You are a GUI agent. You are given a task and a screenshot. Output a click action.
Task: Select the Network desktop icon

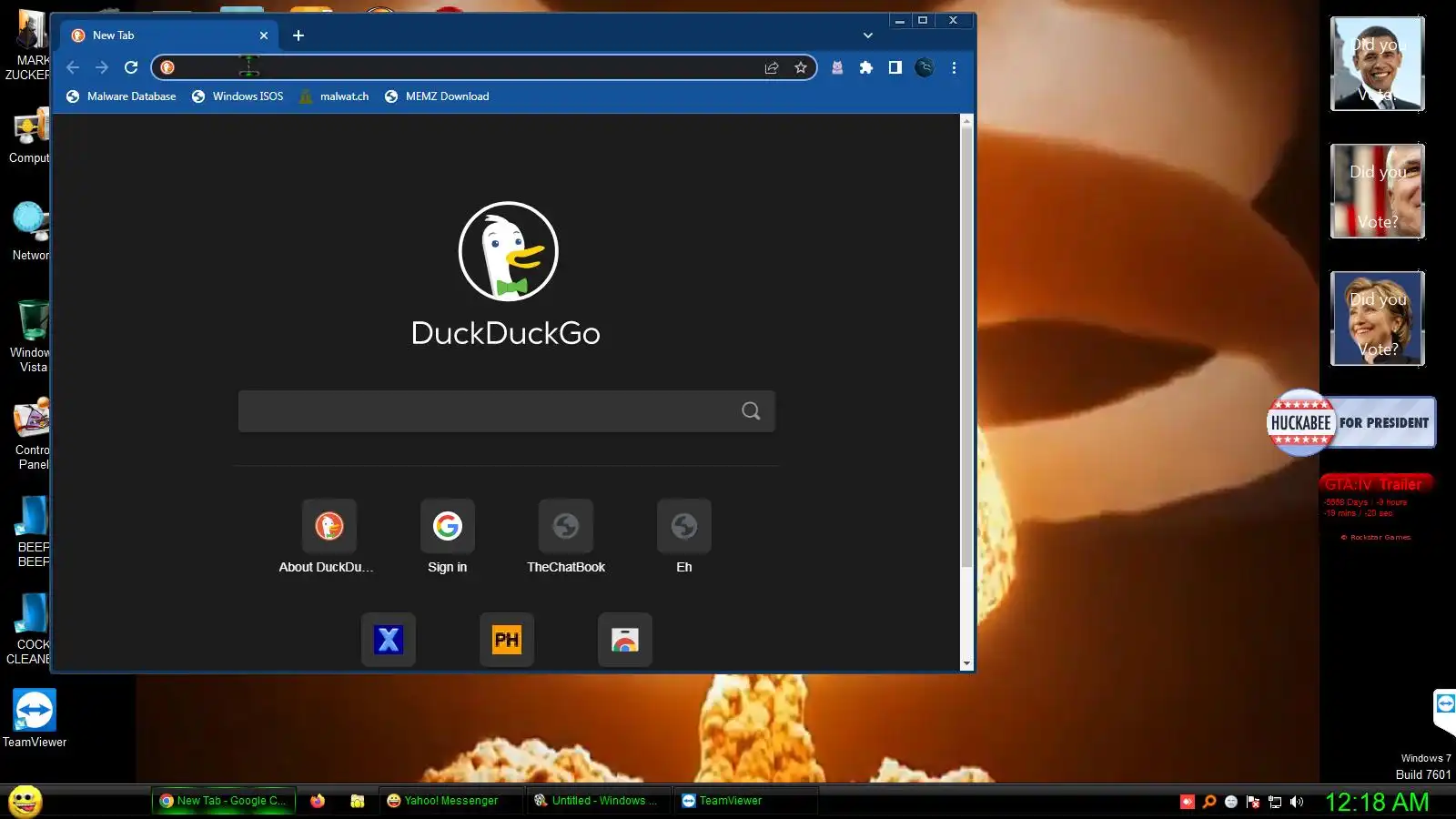(31, 231)
